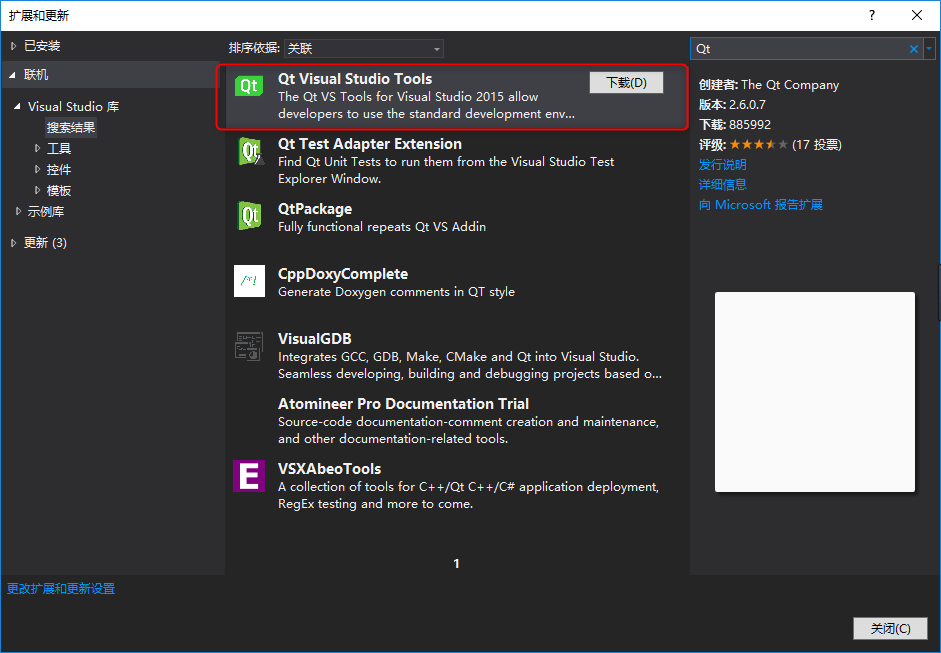
Task: Expand the 示例库 tree node
Action: tap(16, 211)
